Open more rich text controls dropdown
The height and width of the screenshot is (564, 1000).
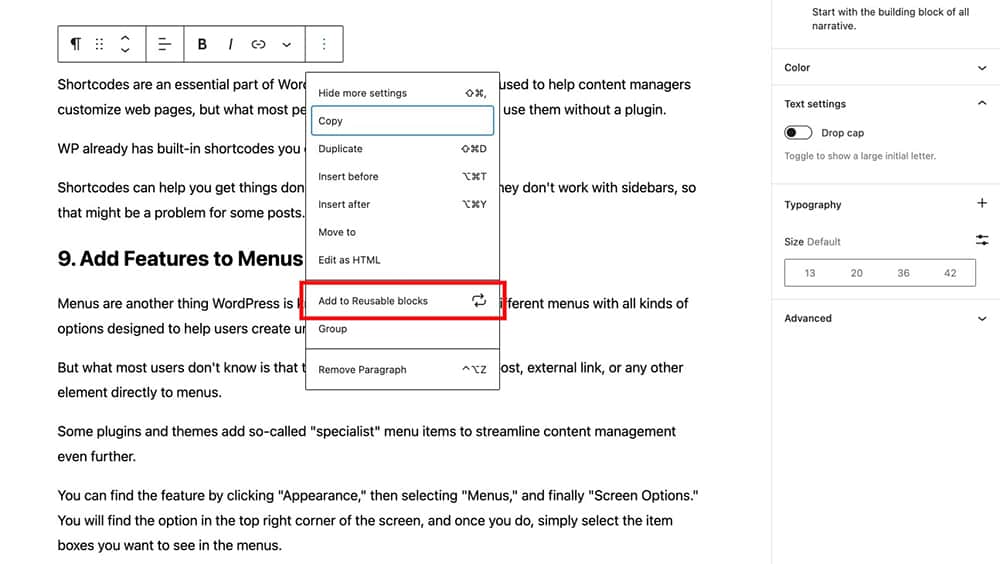pyautogui.click(x=287, y=45)
